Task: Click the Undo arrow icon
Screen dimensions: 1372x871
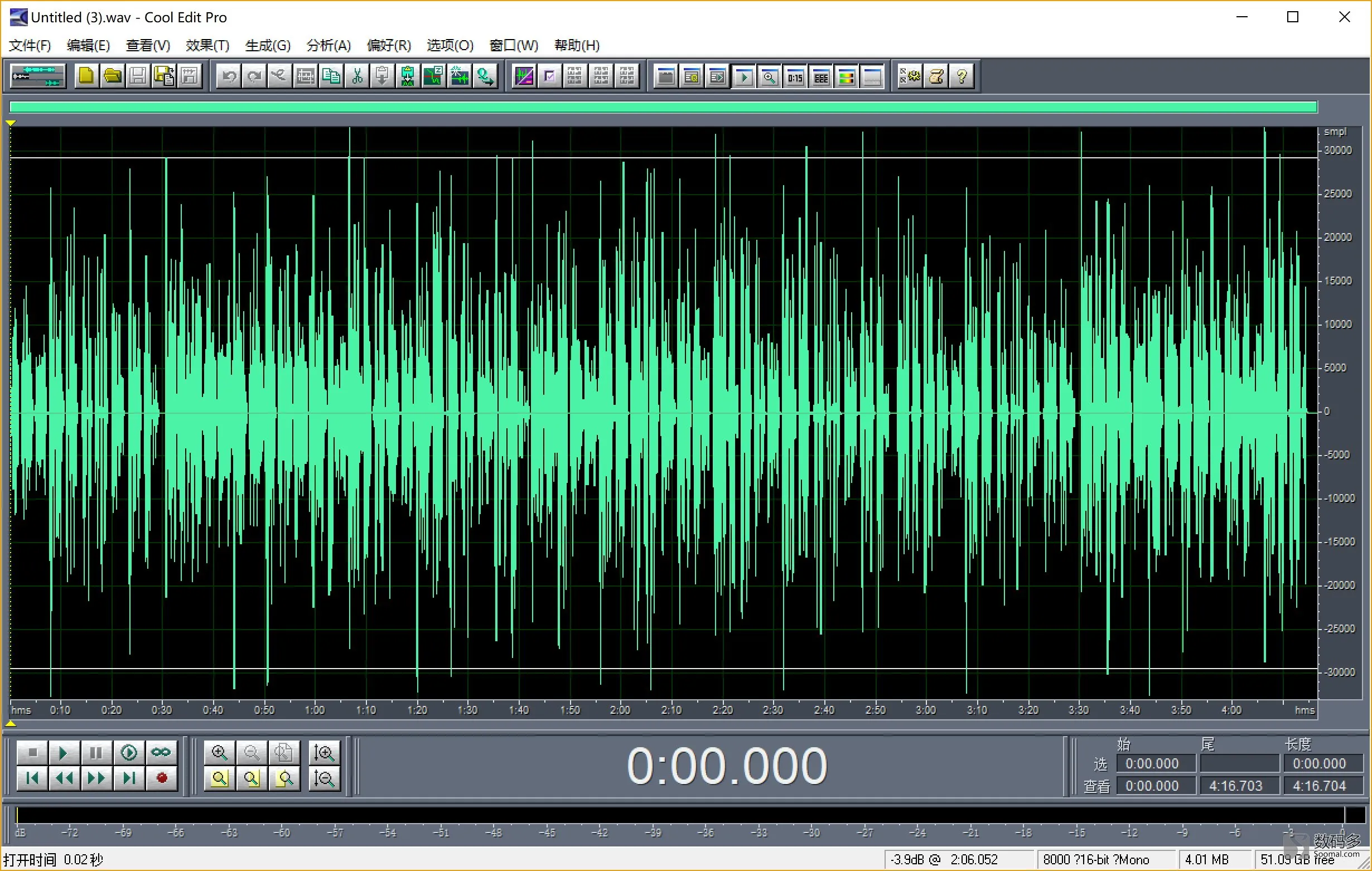Action: (x=229, y=76)
